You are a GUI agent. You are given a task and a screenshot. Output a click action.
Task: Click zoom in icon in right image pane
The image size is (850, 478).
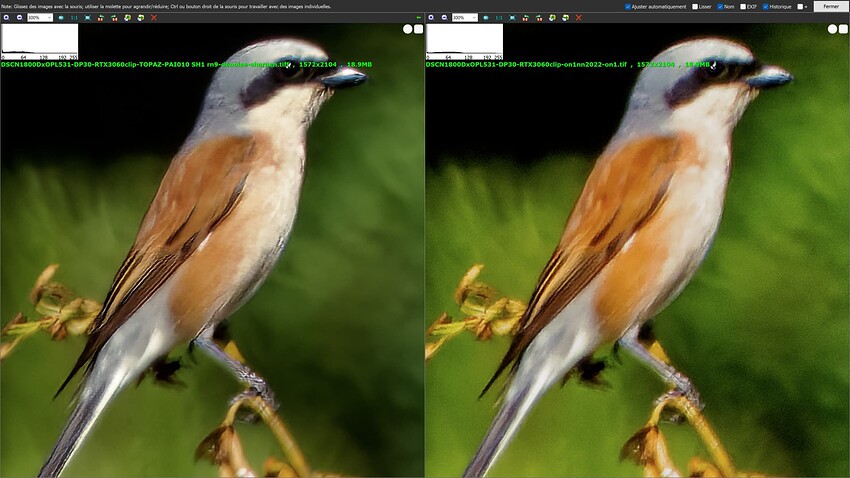click(x=431, y=18)
